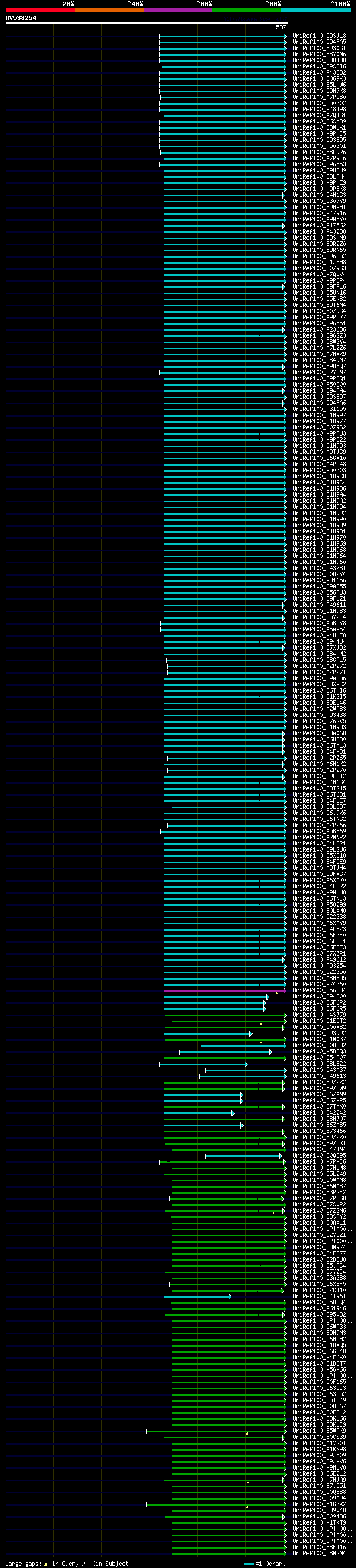356x1568 pixels.
Task: Open the UniRef100_C8WGN4 hit label
Action: pos(319,1554)
